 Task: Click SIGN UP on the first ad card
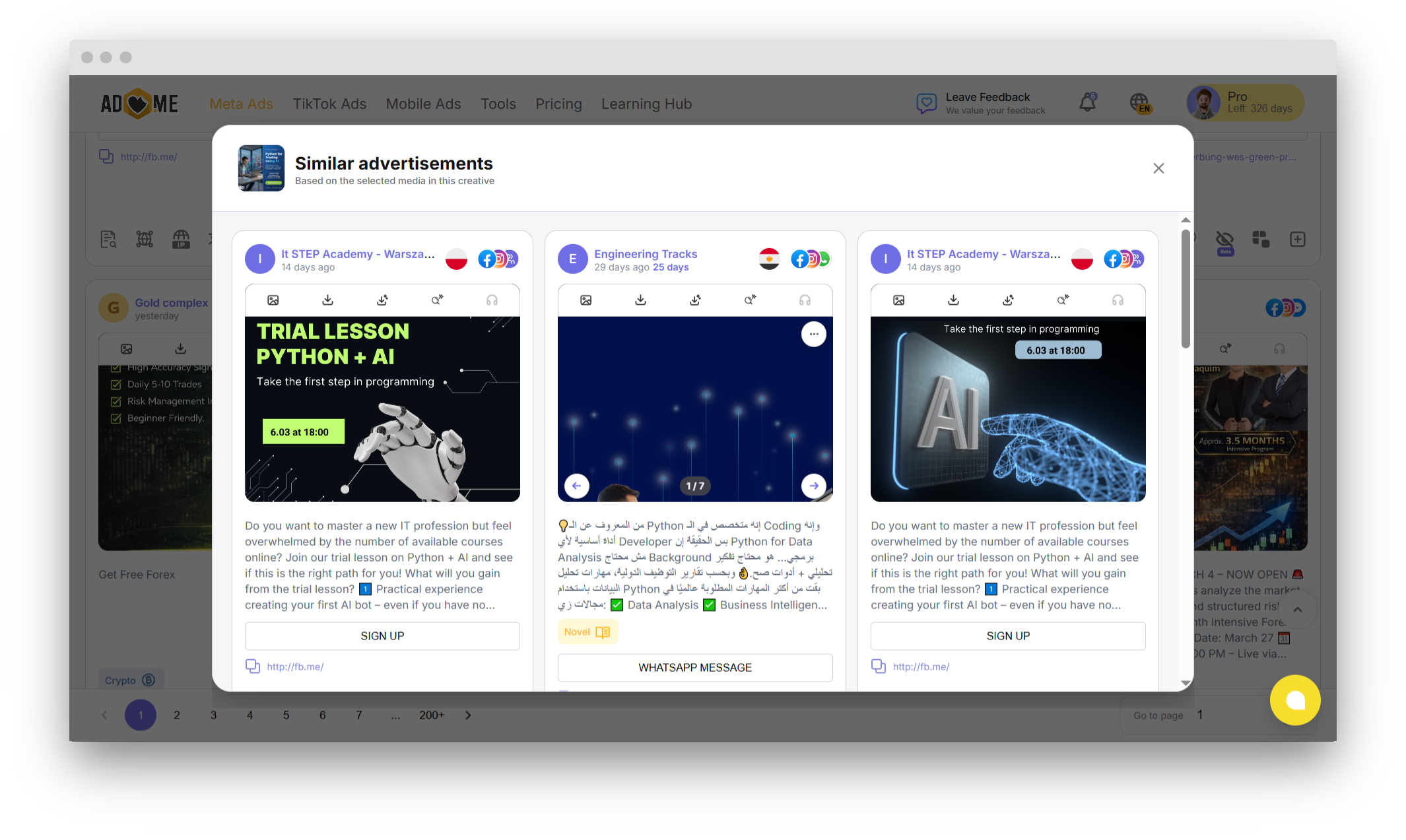tap(382, 636)
